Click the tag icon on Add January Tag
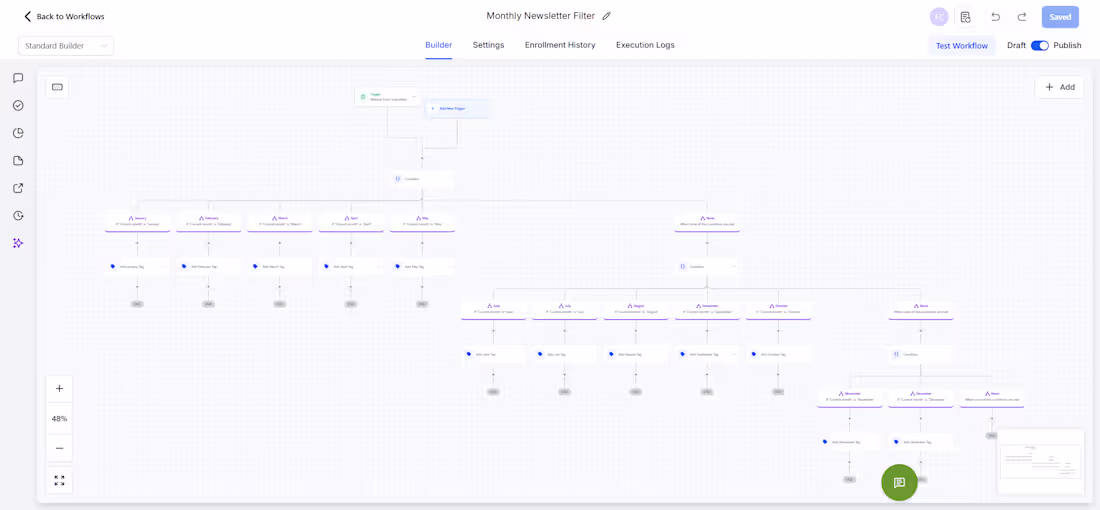1100x510 pixels. (x=113, y=267)
